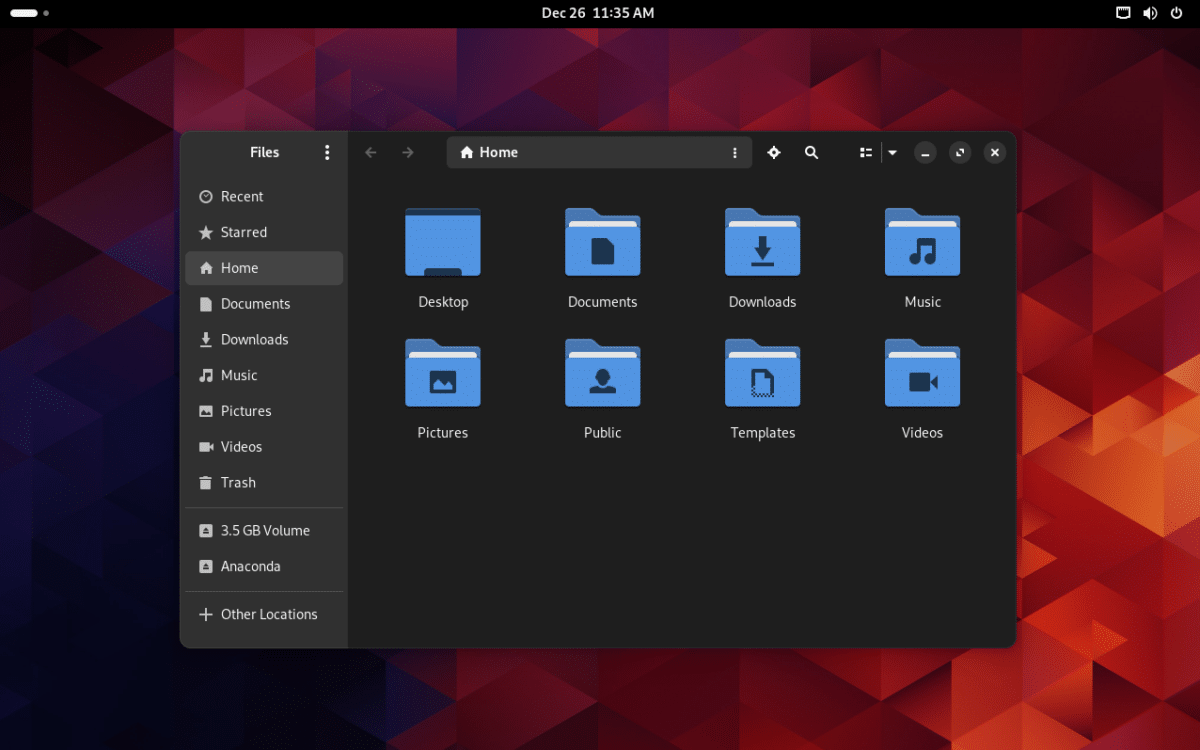Click the location targeting icon near search
The image size is (1200, 750).
773,152
